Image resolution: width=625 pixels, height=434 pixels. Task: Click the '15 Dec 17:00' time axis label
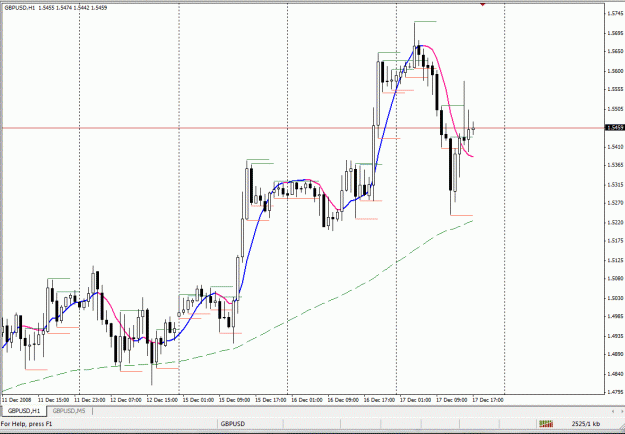pyautogui.click(x=271, y=399)
